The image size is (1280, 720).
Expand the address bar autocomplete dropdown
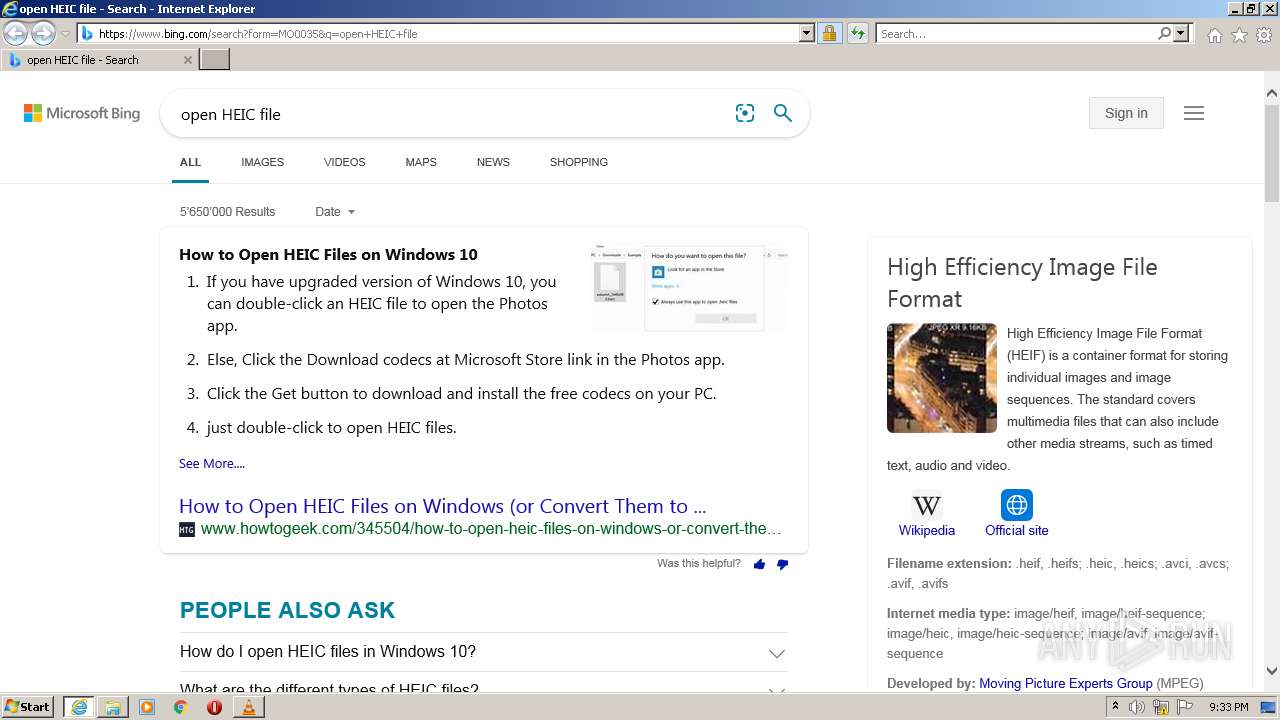[807, 33]
